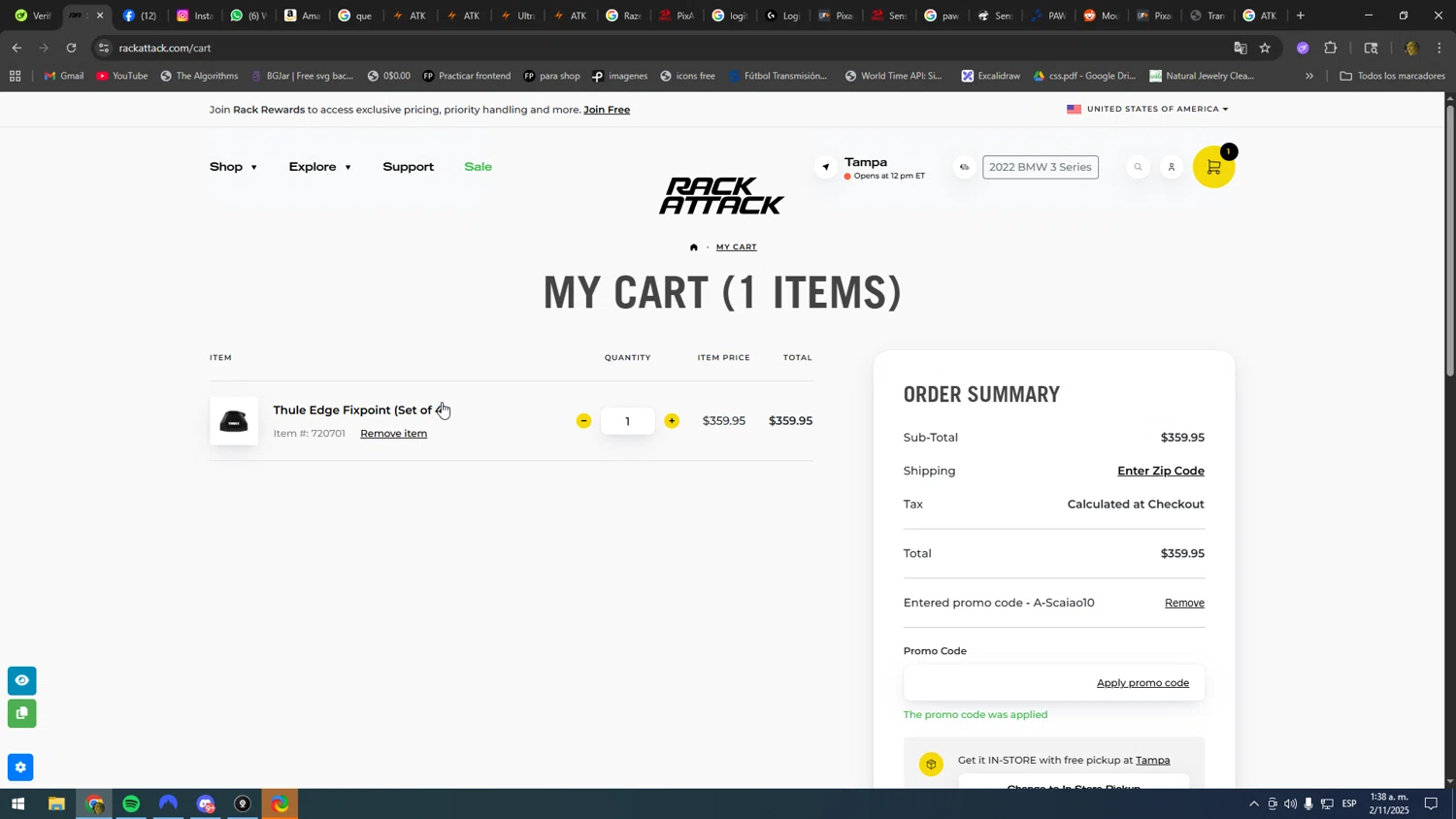Open a new browser tab

pyautogui.click(x=1301, y=16)
